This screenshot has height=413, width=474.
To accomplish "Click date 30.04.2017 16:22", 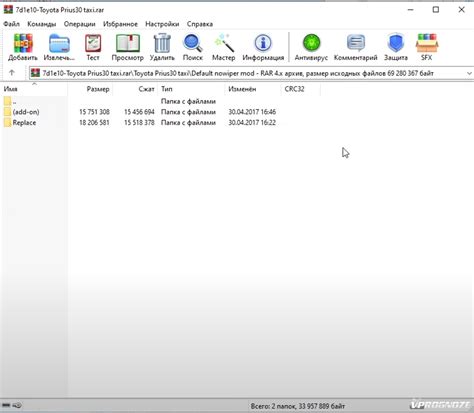I will (x=252, y=123).
